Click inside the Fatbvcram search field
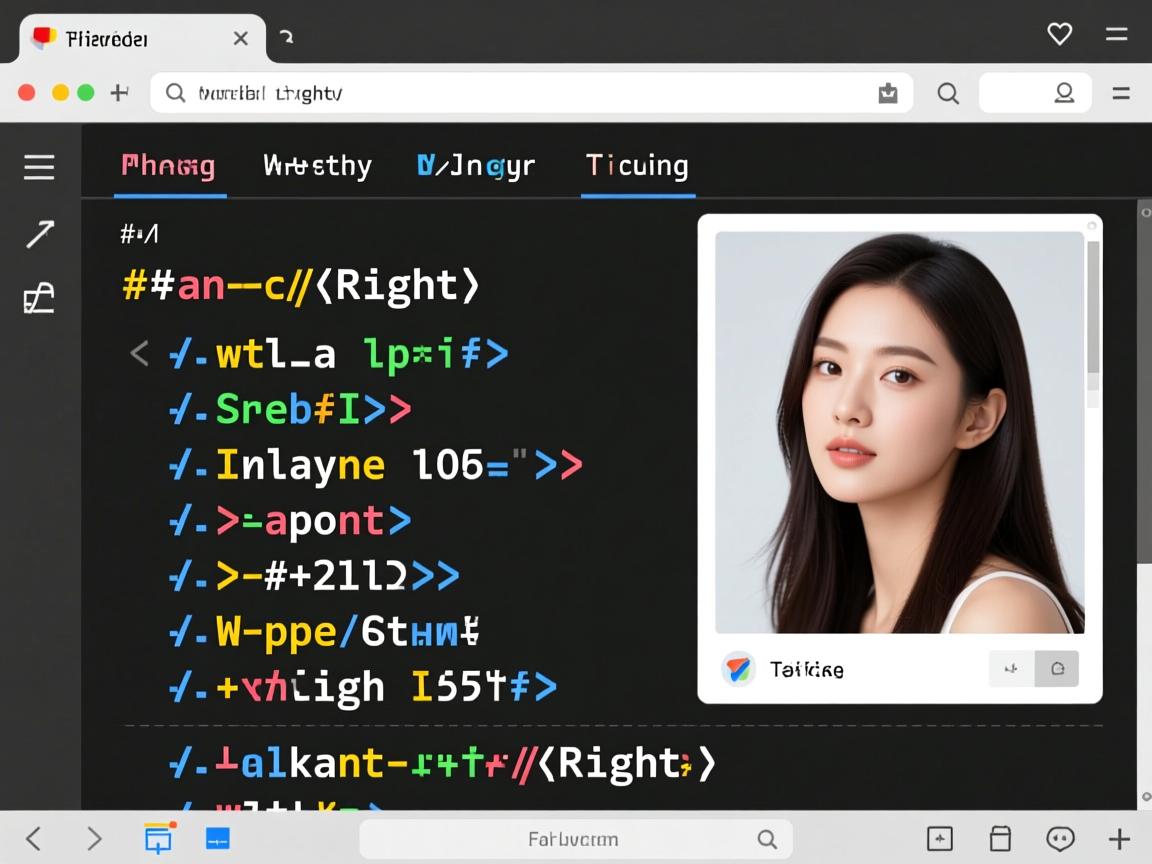 click(575, 839)
